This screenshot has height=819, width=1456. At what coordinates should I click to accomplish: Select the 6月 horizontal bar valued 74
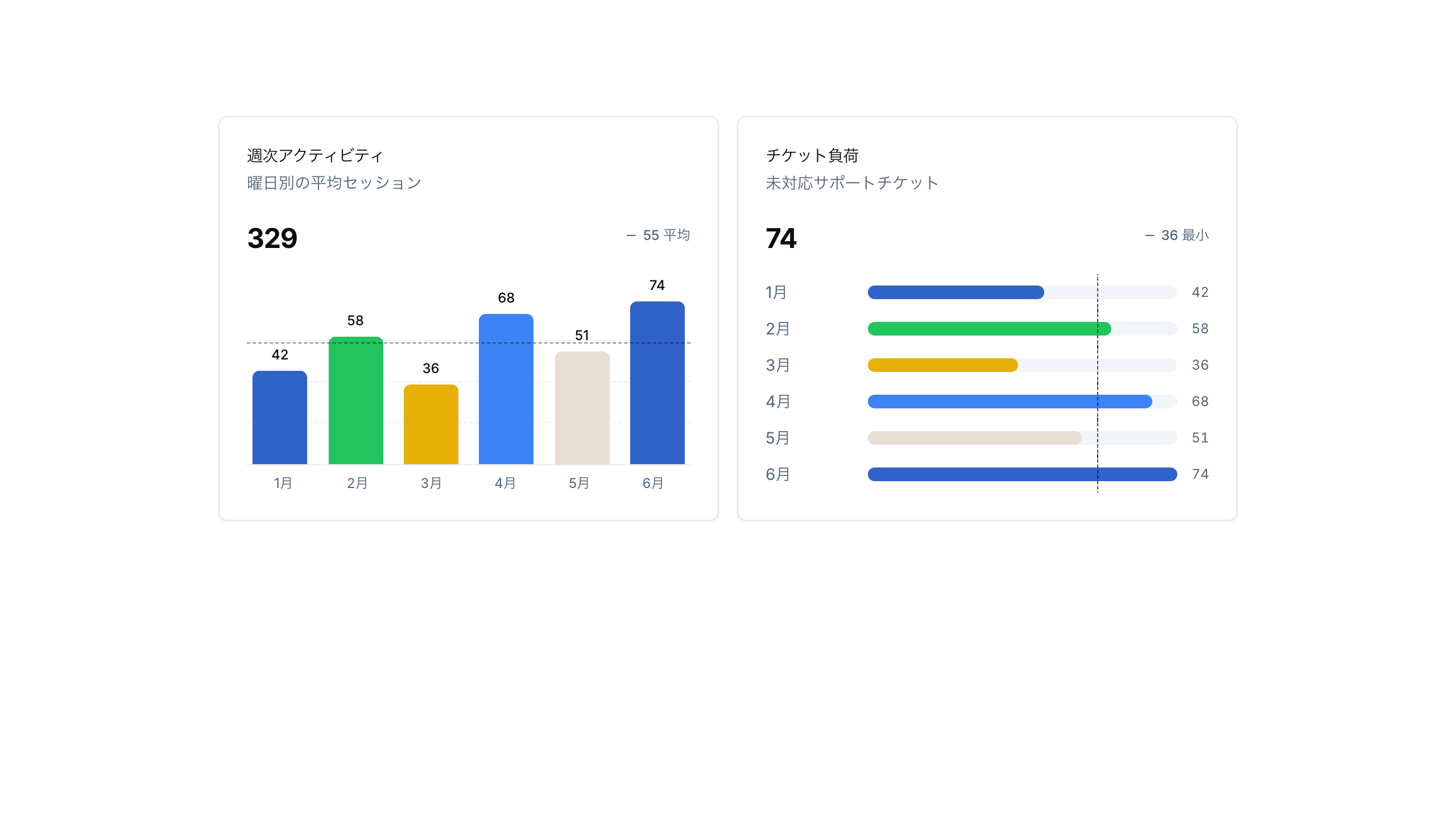point(1023,474)
